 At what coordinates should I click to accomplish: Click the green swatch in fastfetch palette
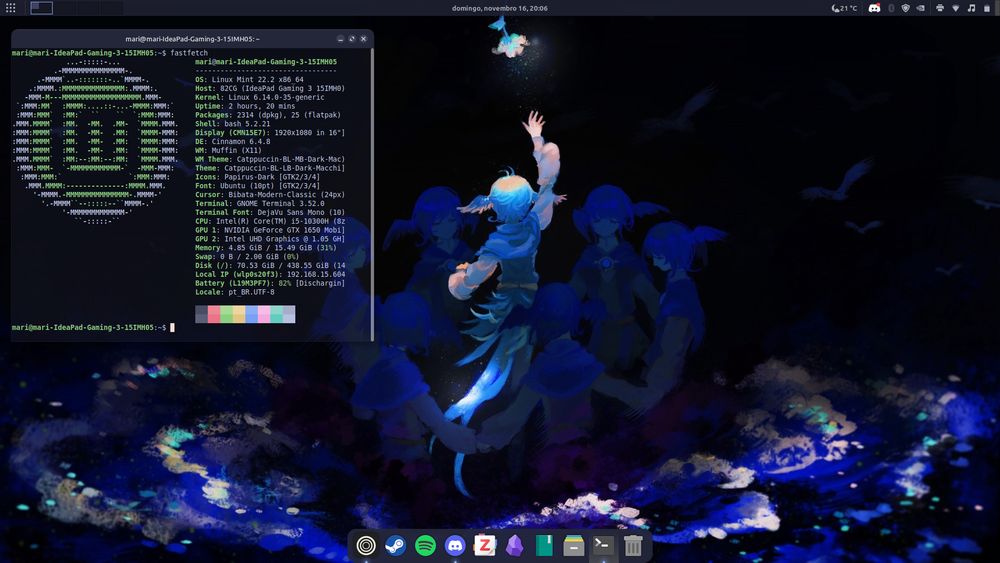point(226,314)
